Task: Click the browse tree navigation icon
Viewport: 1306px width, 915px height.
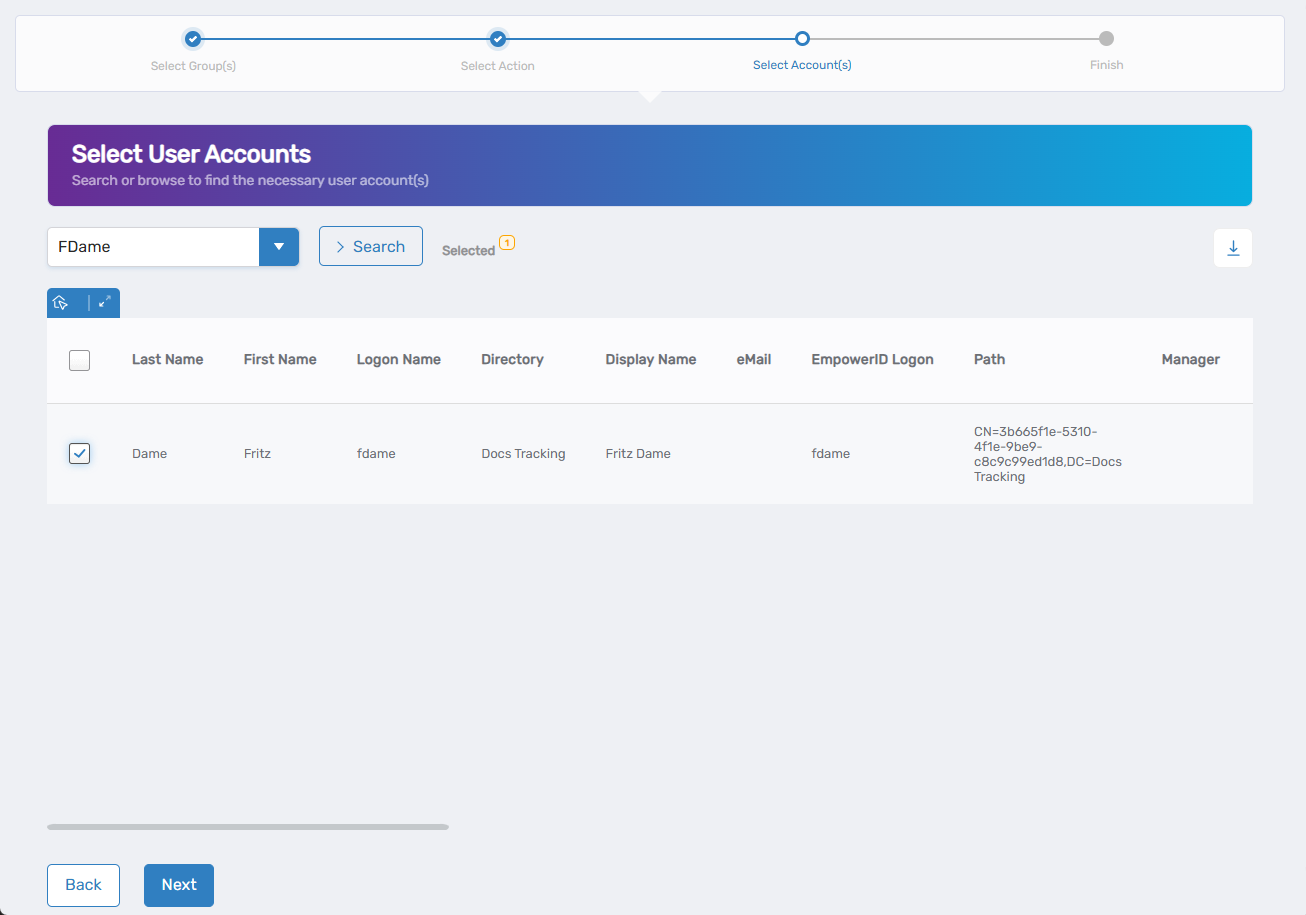Action: (x=61, y=302)
